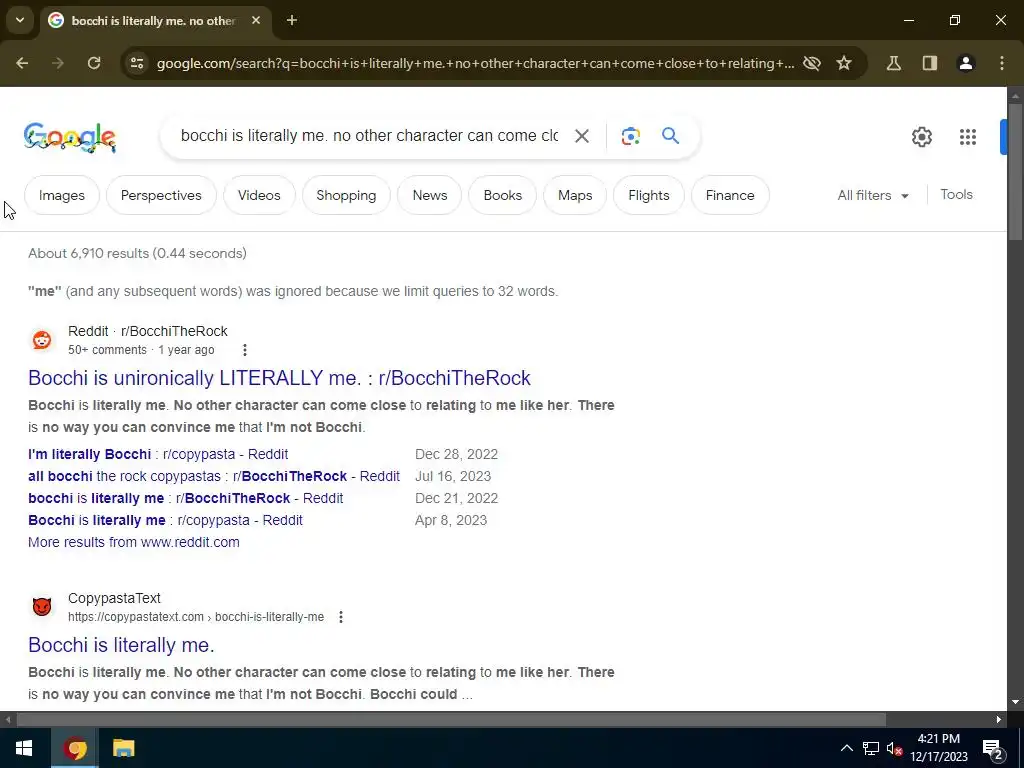Open the site information icon in the address bar
Image resolution: width=1024 pixels, height=768 pixels.
click(x=137, y=63)
